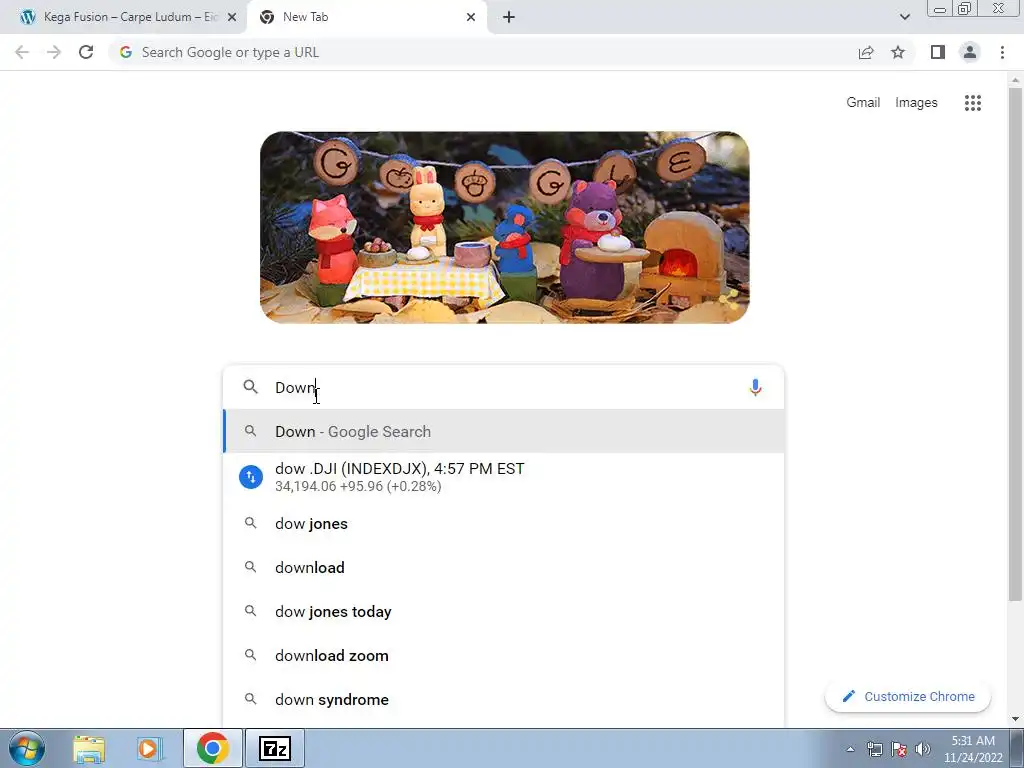Screen dimensions: 1024x768
Task: Open Google Images link
Action: point(916,103)
